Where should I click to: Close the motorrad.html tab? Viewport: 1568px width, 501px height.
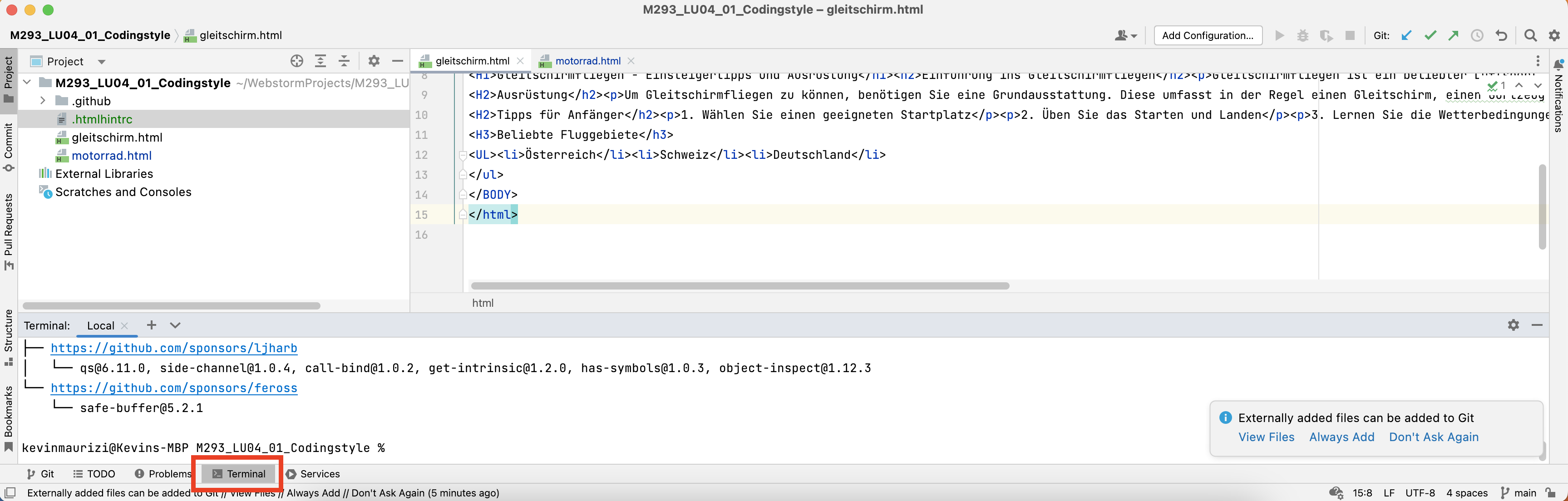631,61
